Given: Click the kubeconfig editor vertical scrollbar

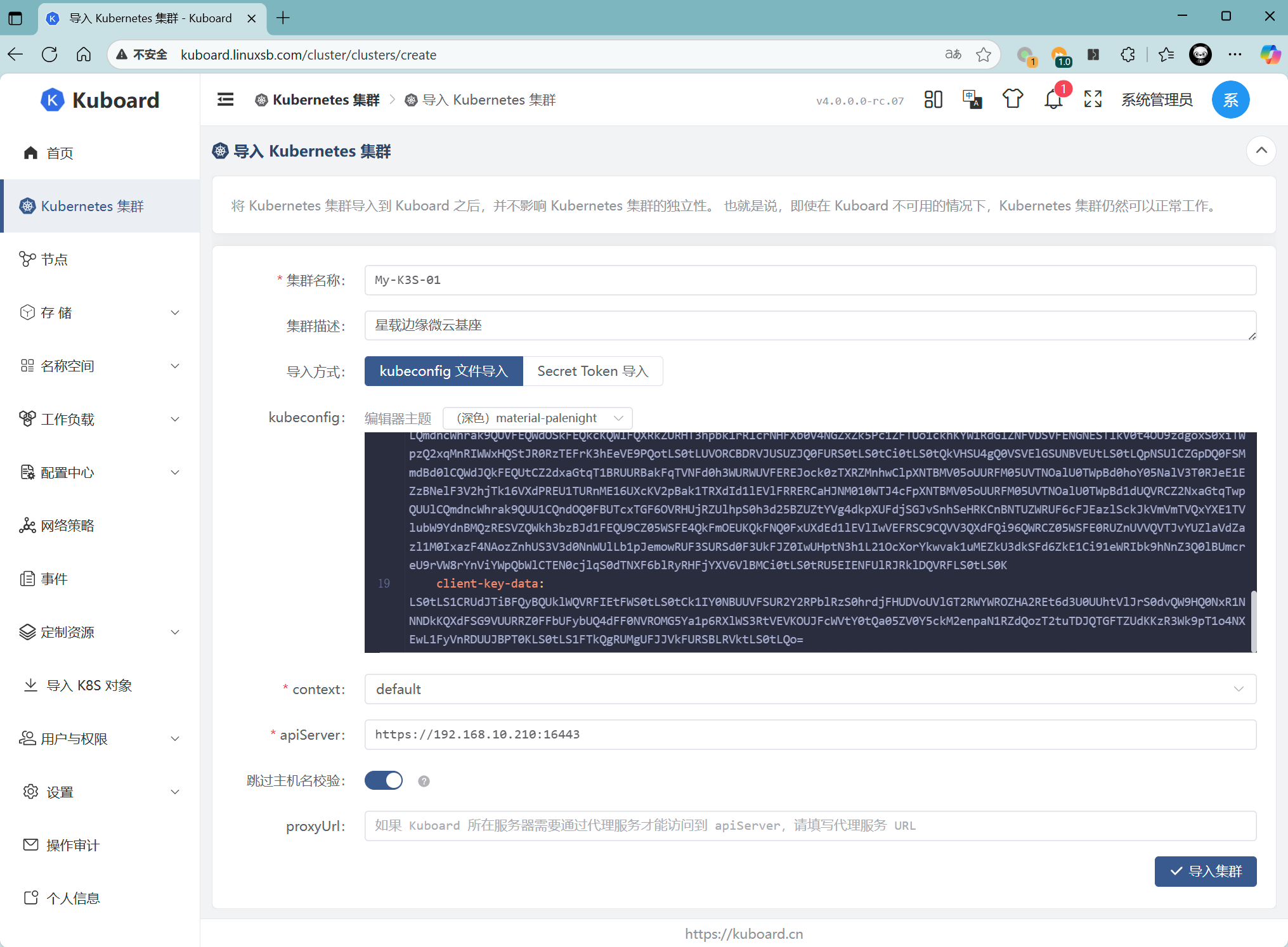Looking at the screenshot, I should tap(1253, 621).
